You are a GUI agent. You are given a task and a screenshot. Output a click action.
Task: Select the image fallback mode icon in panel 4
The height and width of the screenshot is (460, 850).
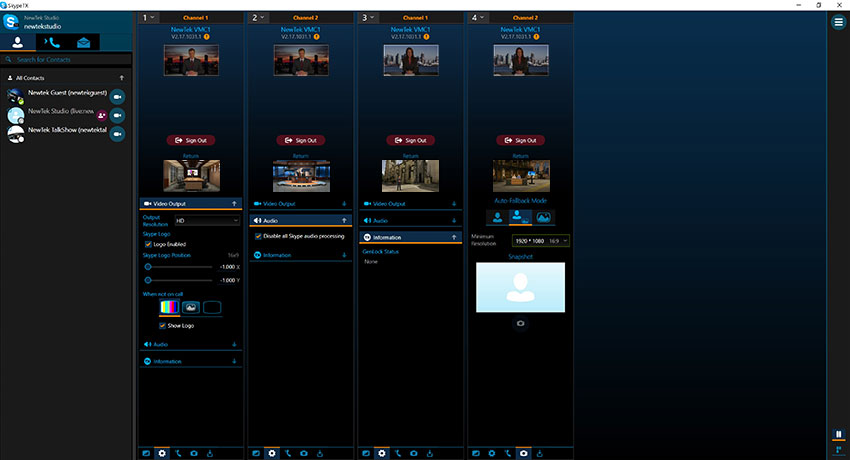click(543, 217)
